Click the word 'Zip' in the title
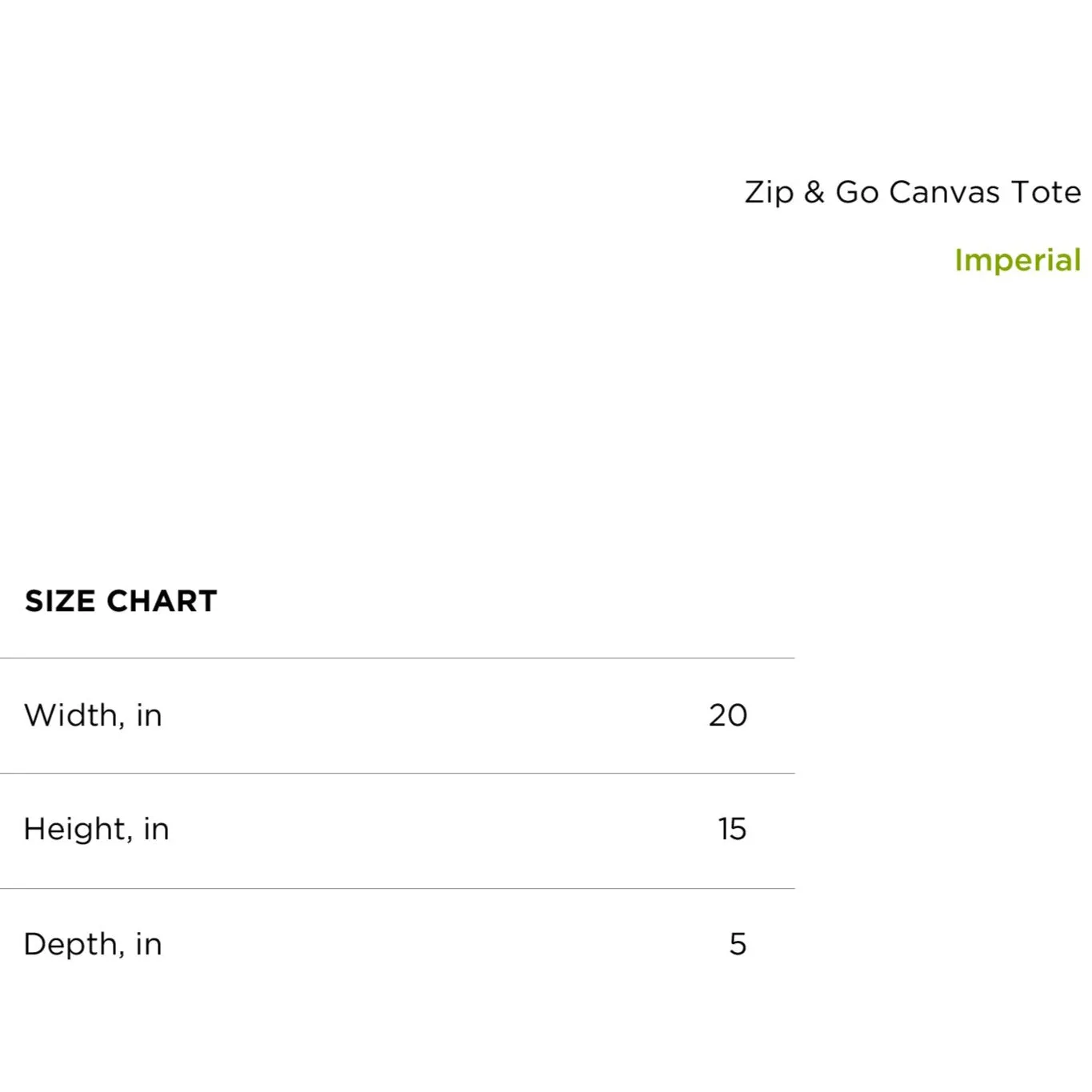This screenshot has height=1092, width=1092. 770,193
